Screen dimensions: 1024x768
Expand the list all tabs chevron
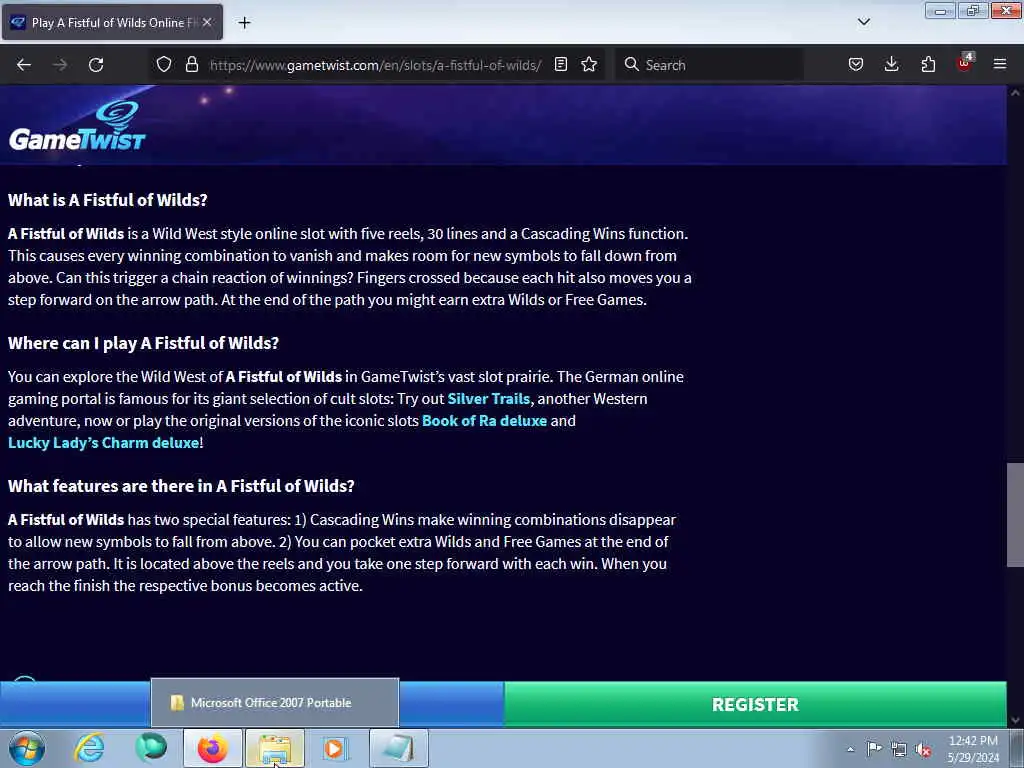[x=863, y=22]
